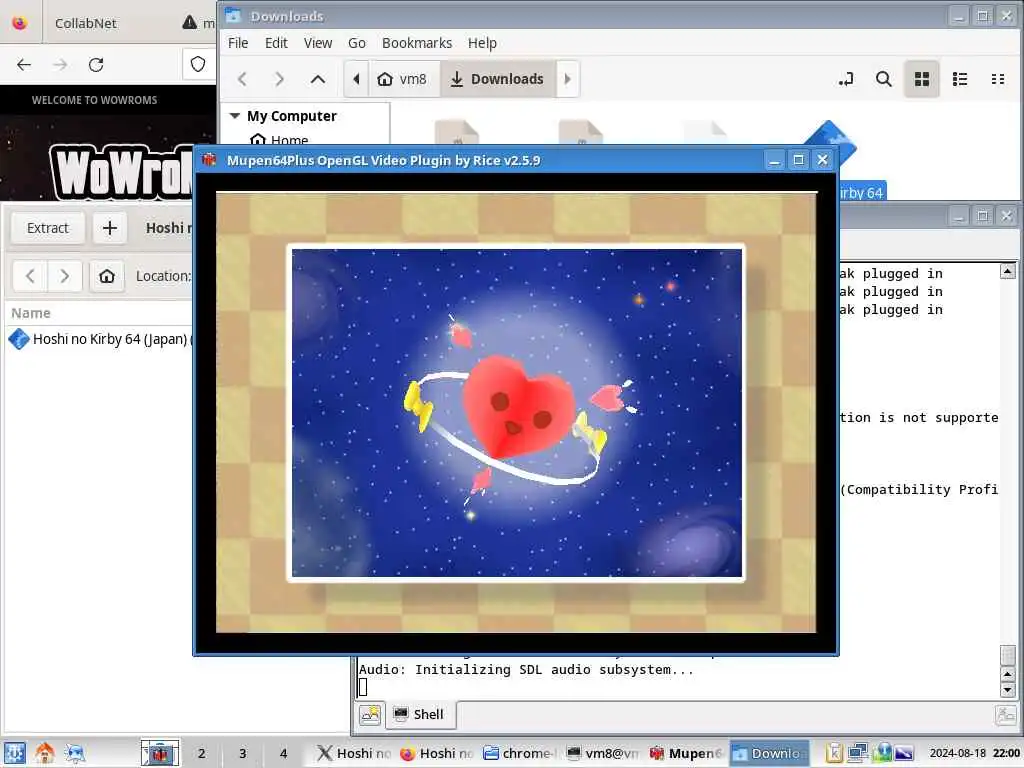Select workspace 1 in the pager
The height and width of the screenshot is (768, 1024).
click(x=160, y=753)
